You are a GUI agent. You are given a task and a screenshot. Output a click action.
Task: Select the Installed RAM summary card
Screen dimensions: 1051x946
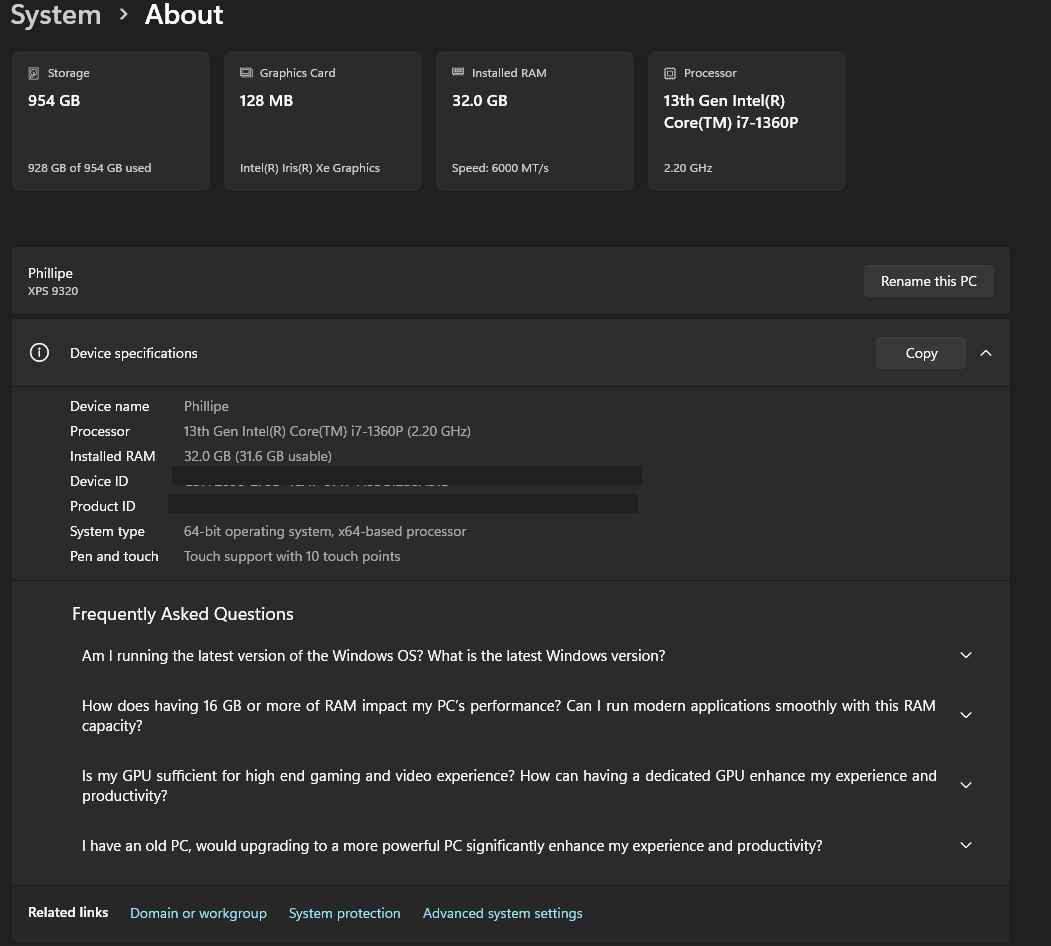coord(534,120)
